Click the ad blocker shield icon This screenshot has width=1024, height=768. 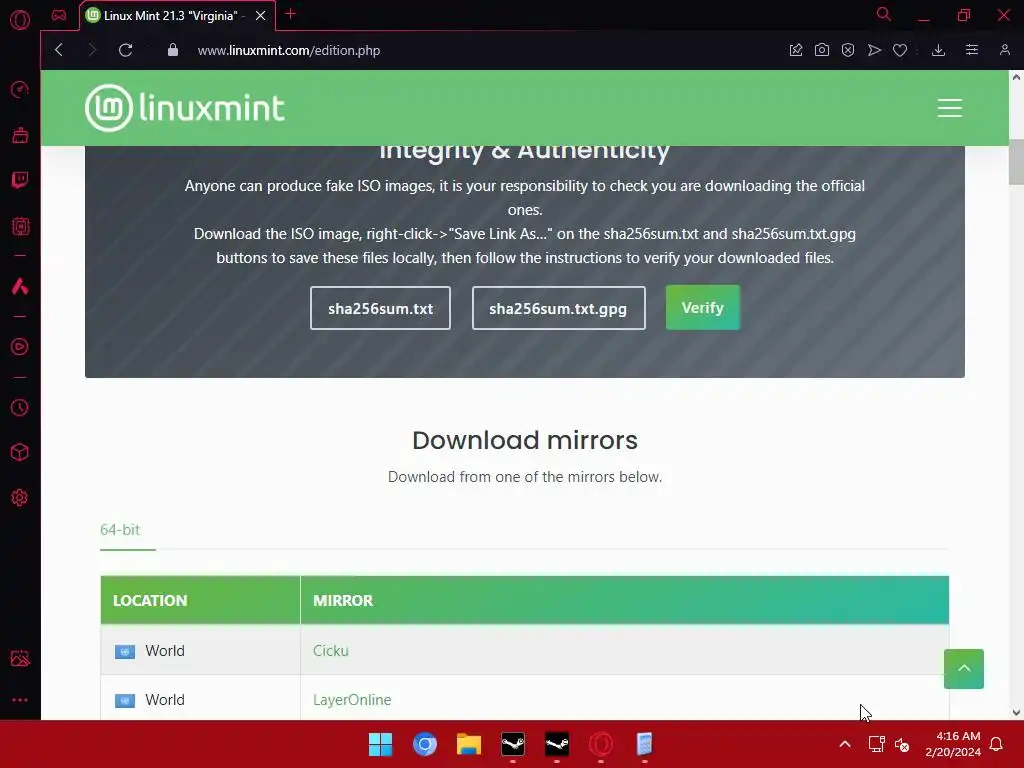coord(848,50)
